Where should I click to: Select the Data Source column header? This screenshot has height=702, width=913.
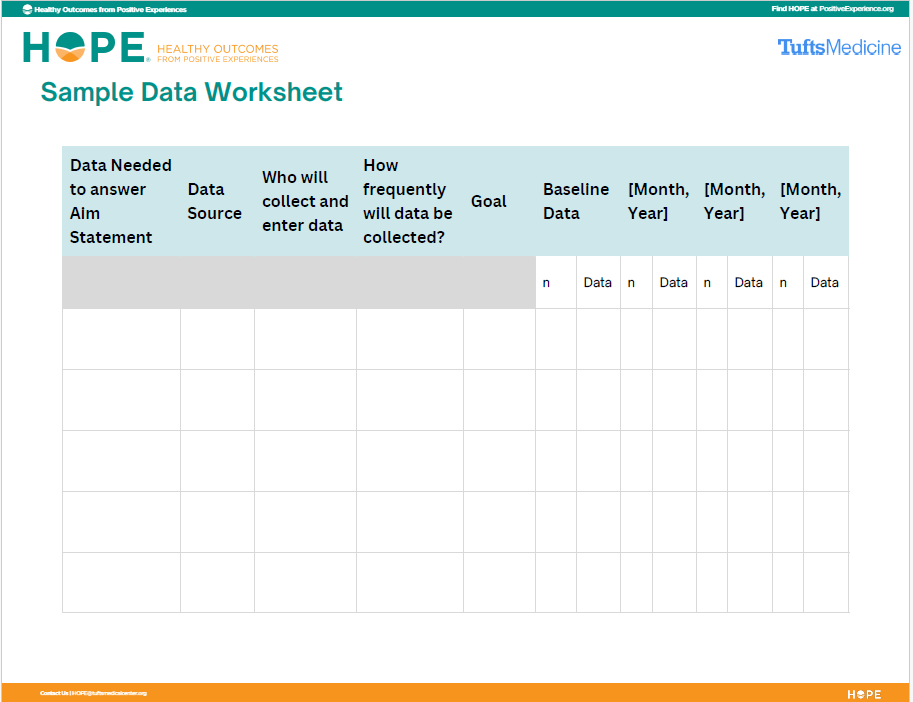pos(214,201)
